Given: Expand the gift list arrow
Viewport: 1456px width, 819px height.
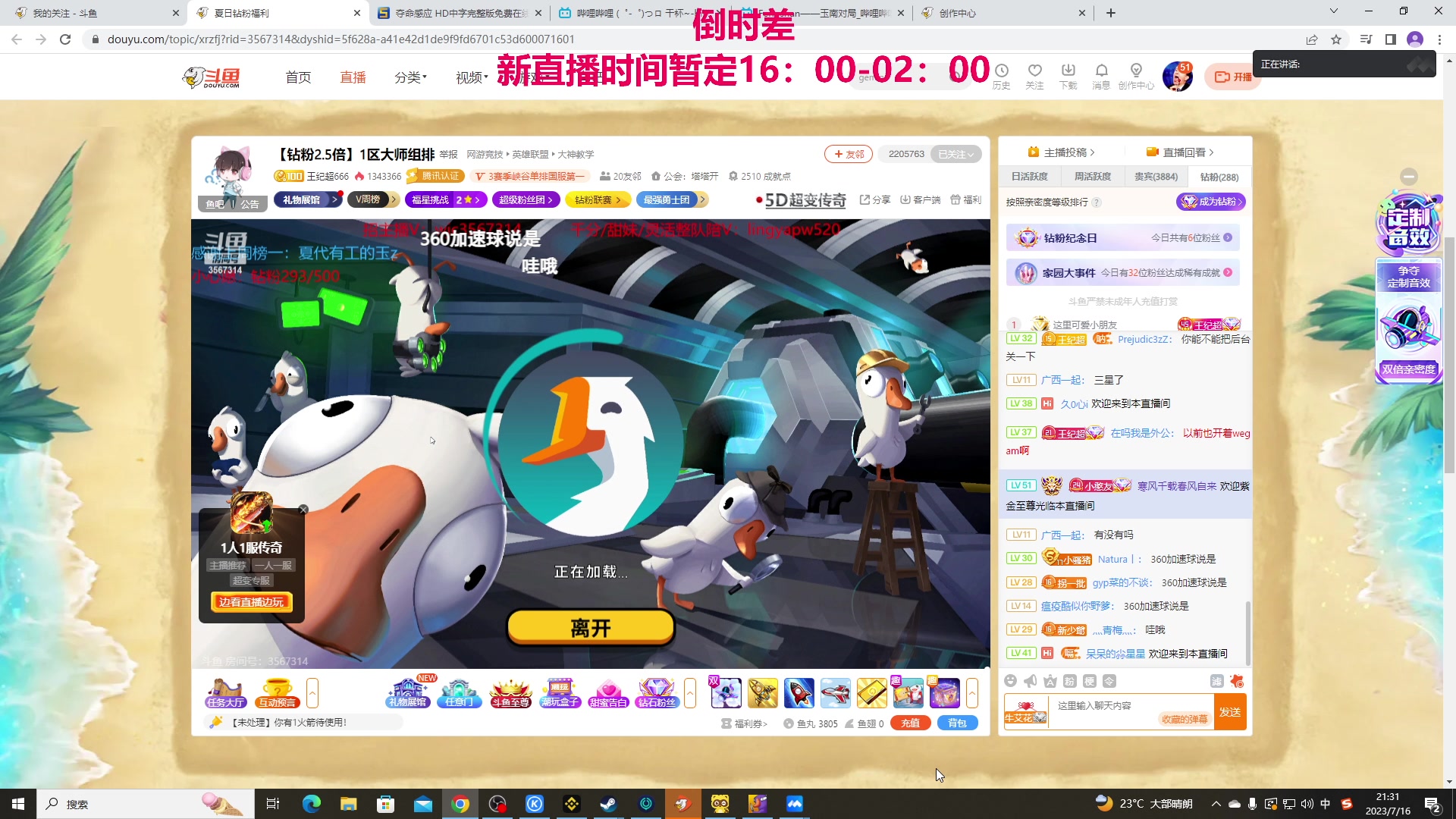Looking at the screenshot, I should coord(972,692).
